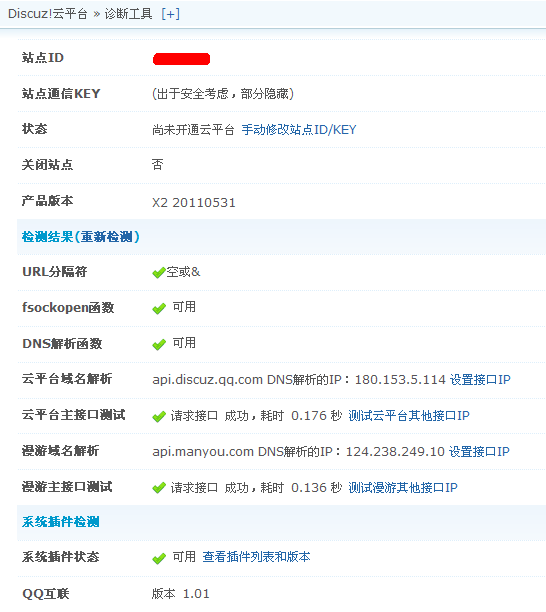Open 设置接口IP next to api.discuz.qq.com
The height and width of the screenshot is (612, 546).
(x=480, y=379)
